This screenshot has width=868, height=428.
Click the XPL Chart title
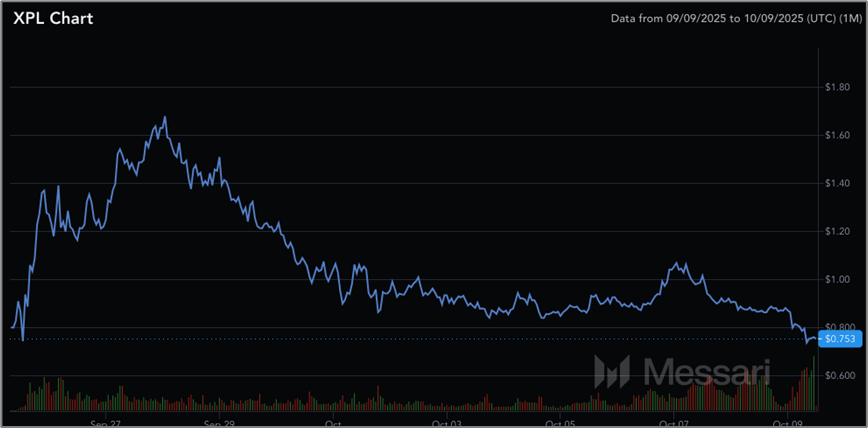[x=52, y=18]
